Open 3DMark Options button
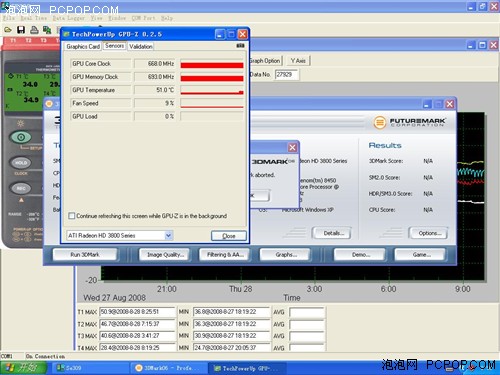The width and height of the screenshot is (500, 375). 429,233
